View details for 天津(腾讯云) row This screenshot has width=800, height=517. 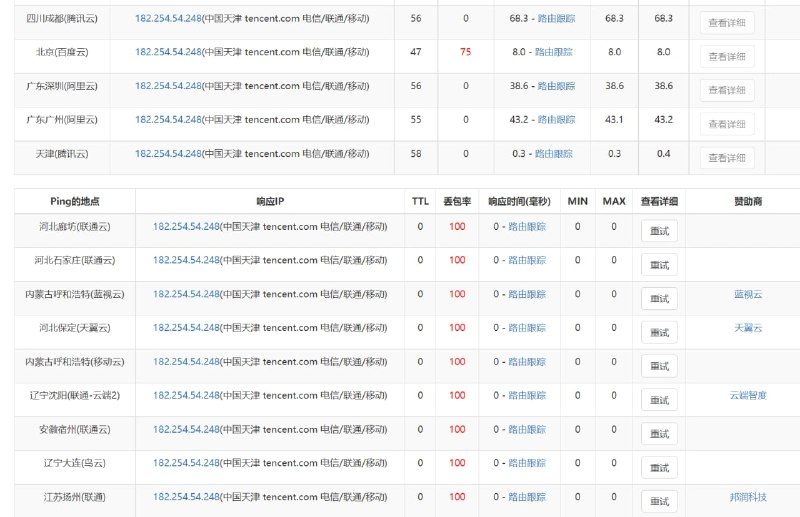[x=727, y=158]
